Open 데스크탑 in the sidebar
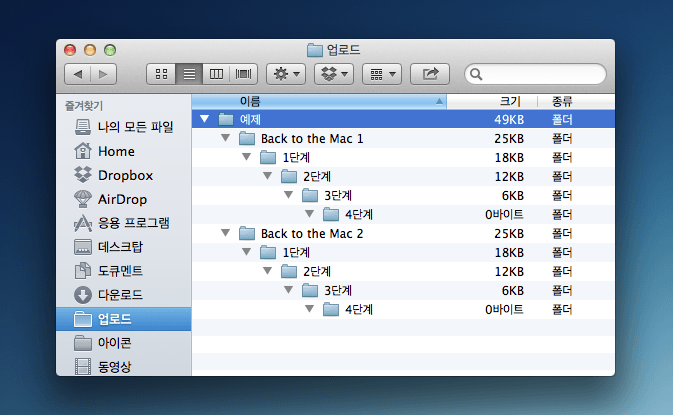This screenshot has width=673, height=415. pyautogui.click(x=124, y=247)
